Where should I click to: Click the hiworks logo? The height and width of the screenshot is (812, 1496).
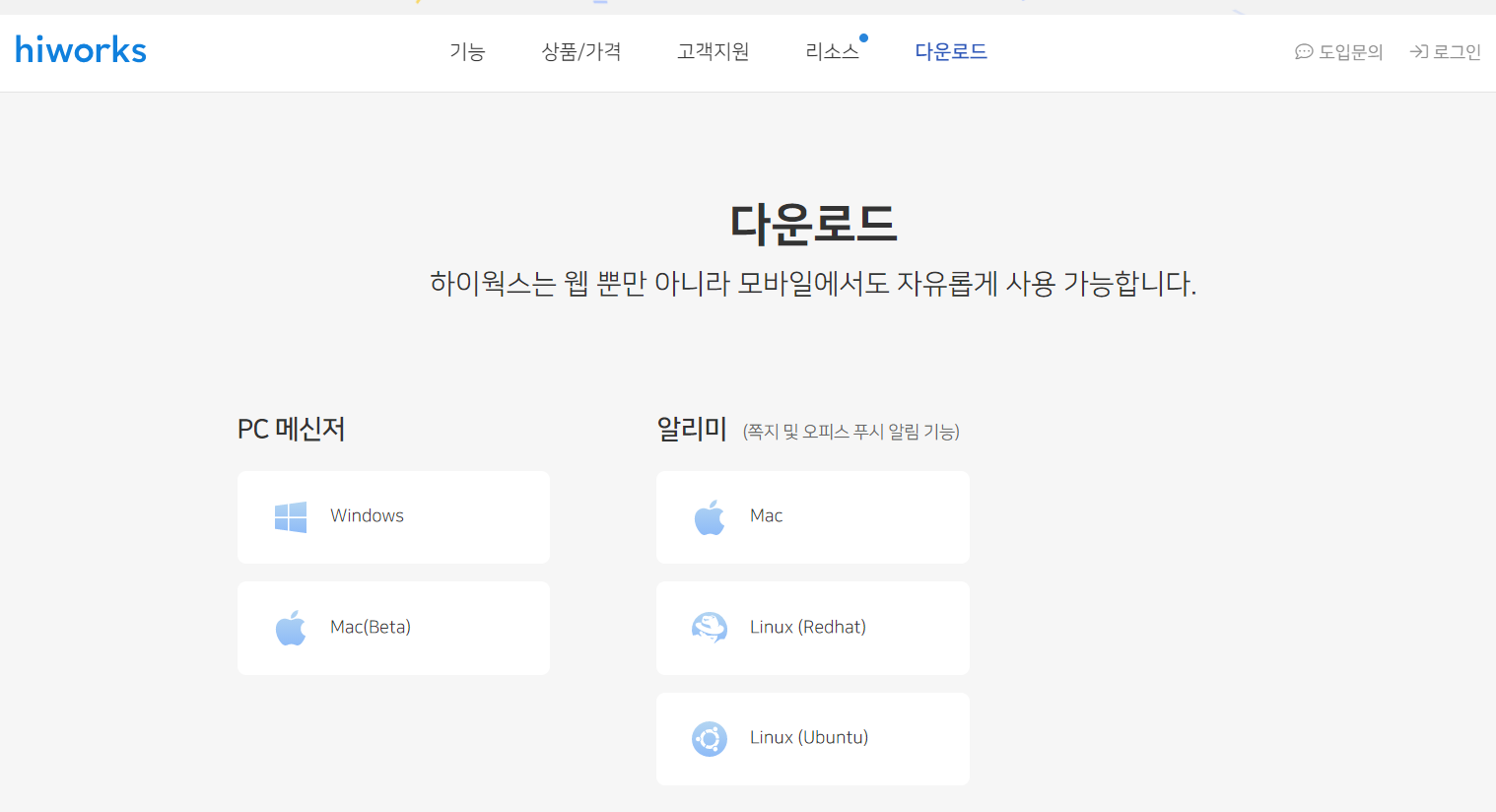81,49
